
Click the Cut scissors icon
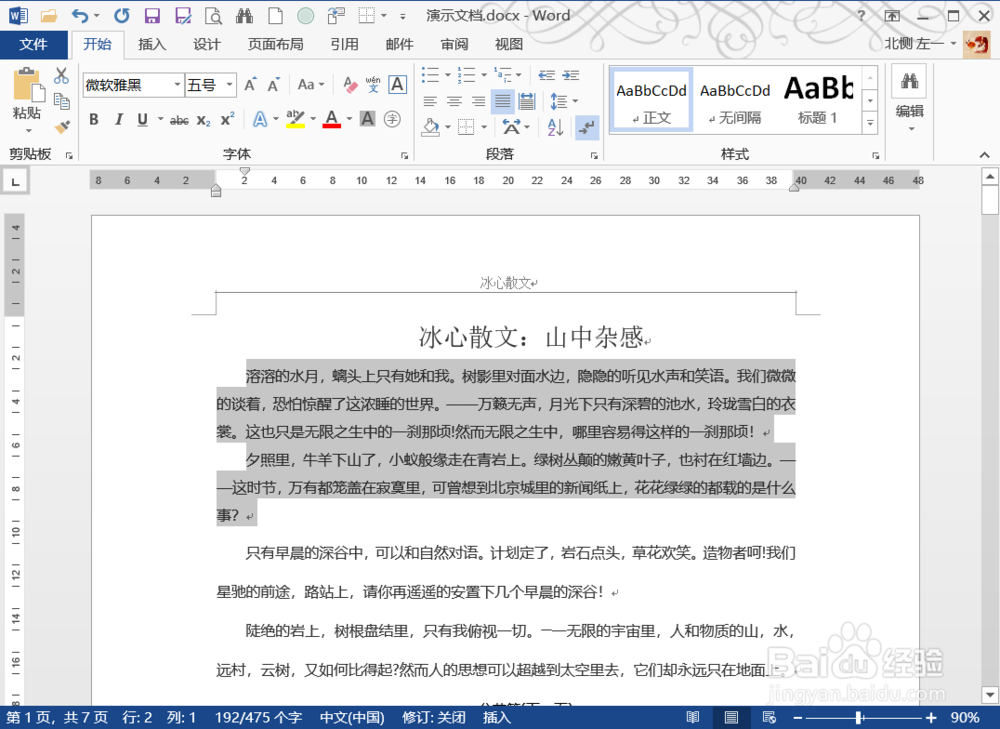click(61, 76)
